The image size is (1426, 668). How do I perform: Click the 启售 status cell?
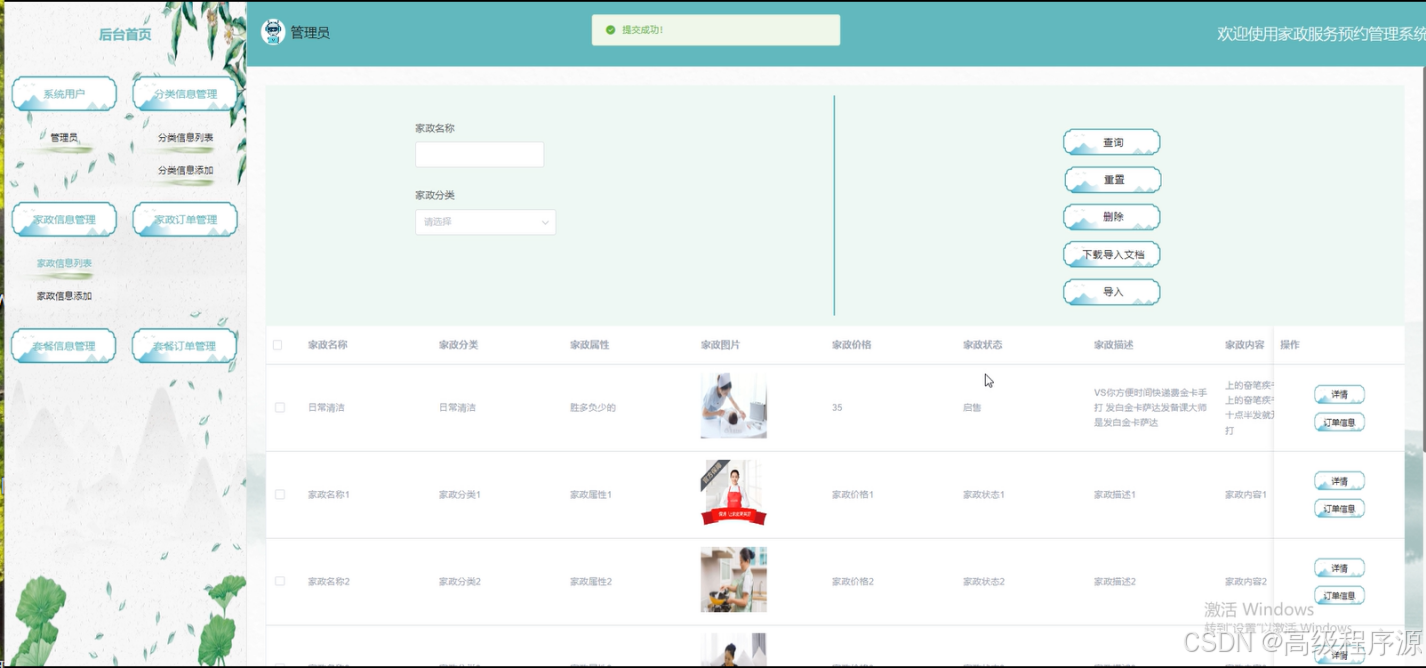pos(972,408)
